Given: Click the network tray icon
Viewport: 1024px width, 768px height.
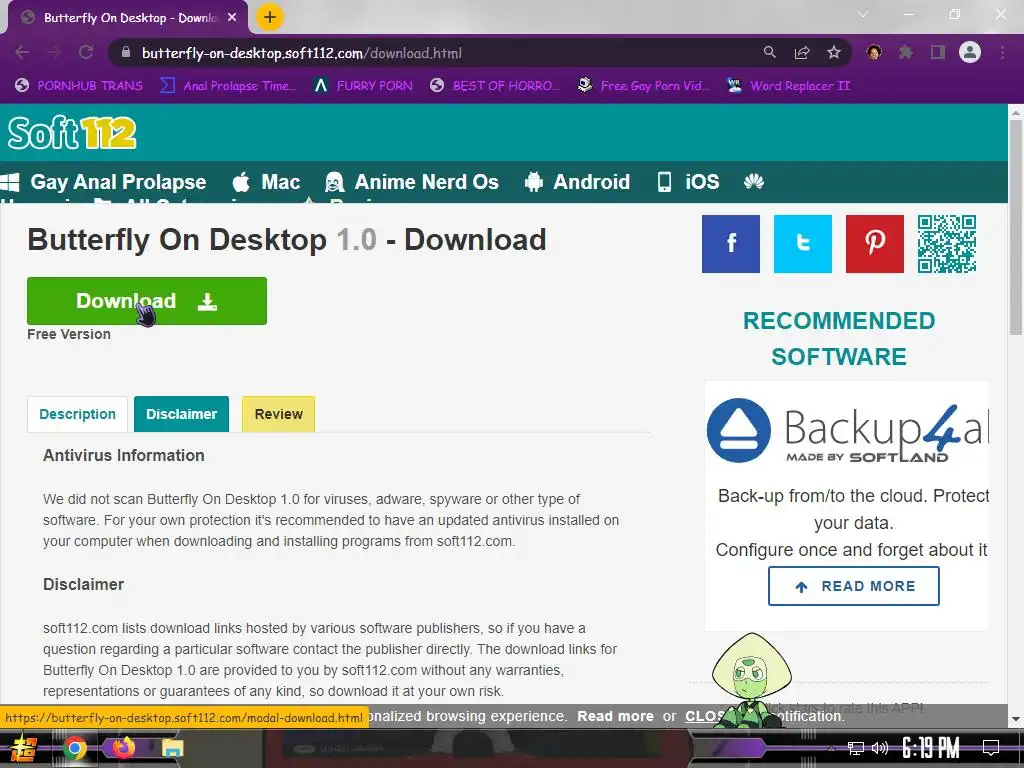Looking at the screenshot, I should coord(855,748).
